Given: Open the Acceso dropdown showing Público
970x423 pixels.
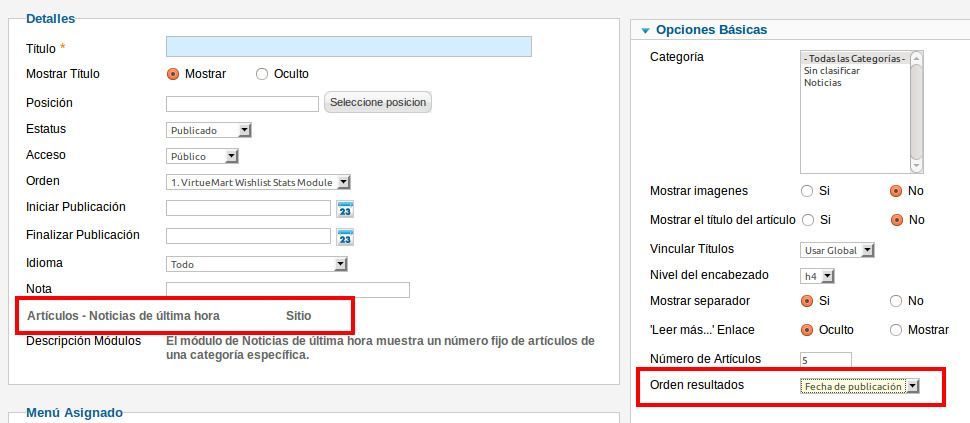Looking at the screenshot, I should (202, 156).
